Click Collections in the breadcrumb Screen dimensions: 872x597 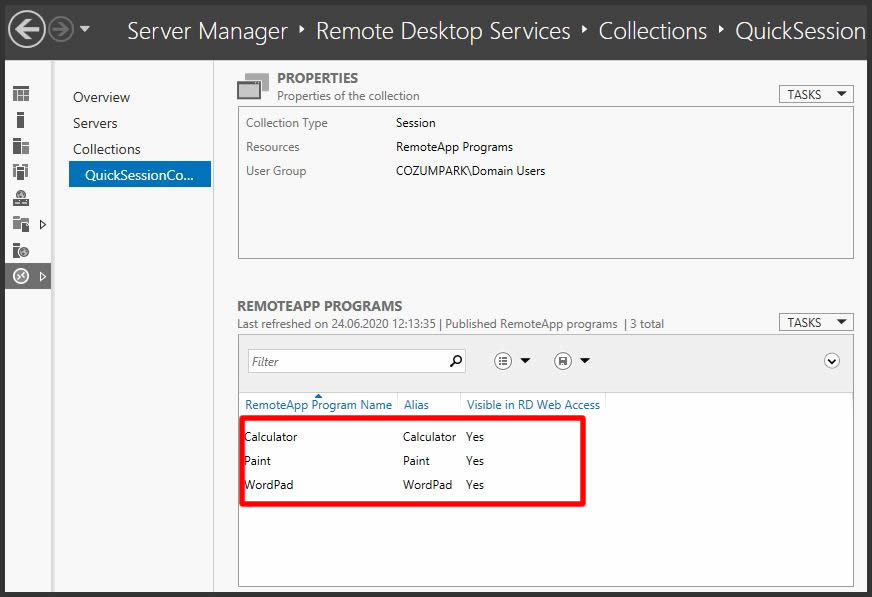tap(653, 31)
